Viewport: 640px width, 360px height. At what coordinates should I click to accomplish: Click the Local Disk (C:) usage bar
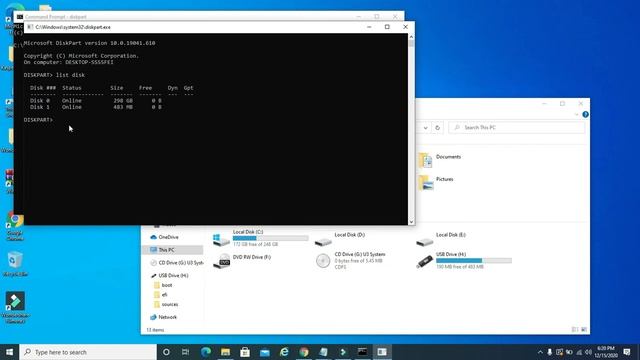click(x=271, y=238)
